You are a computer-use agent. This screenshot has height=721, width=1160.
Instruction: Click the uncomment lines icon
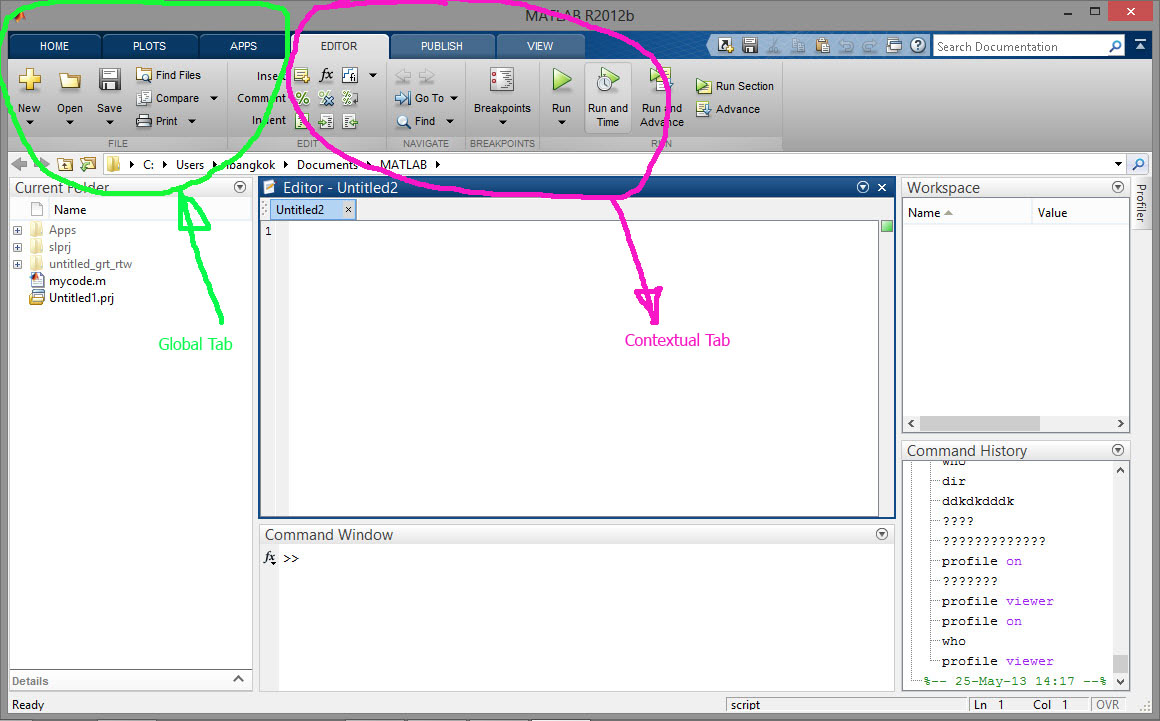[x=326, y=98]
